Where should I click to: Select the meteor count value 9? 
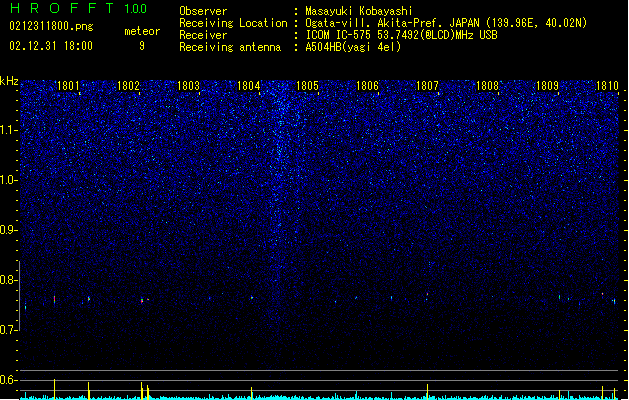(142, 46)
